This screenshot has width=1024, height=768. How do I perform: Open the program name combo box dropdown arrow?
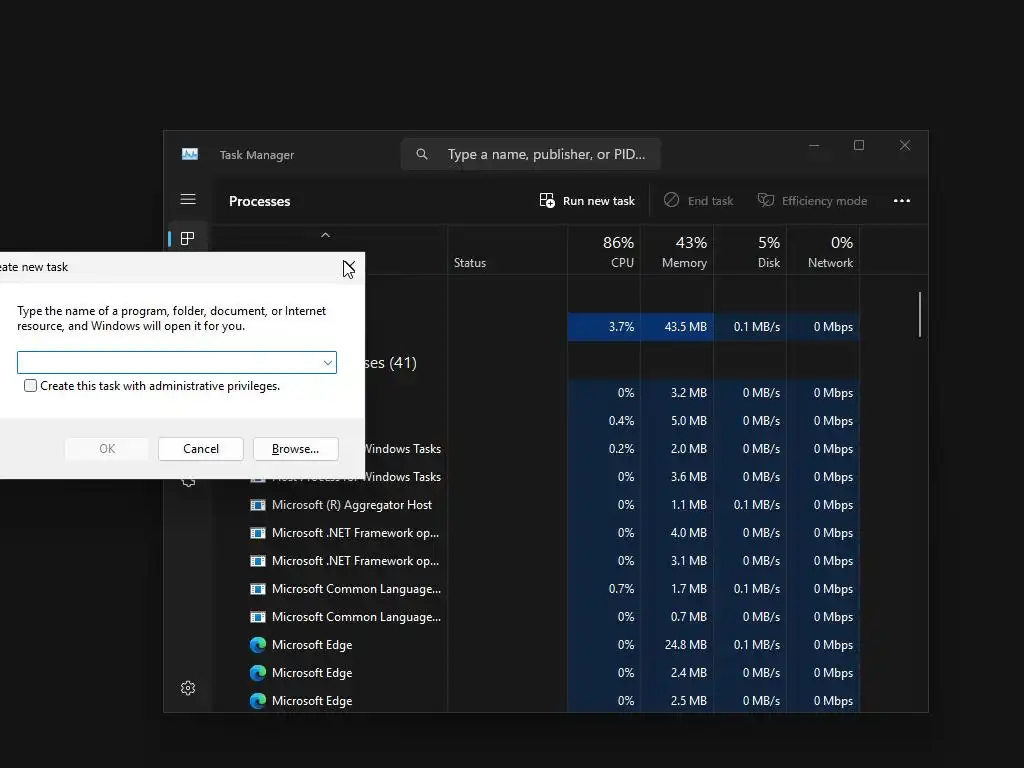point(328,363)
